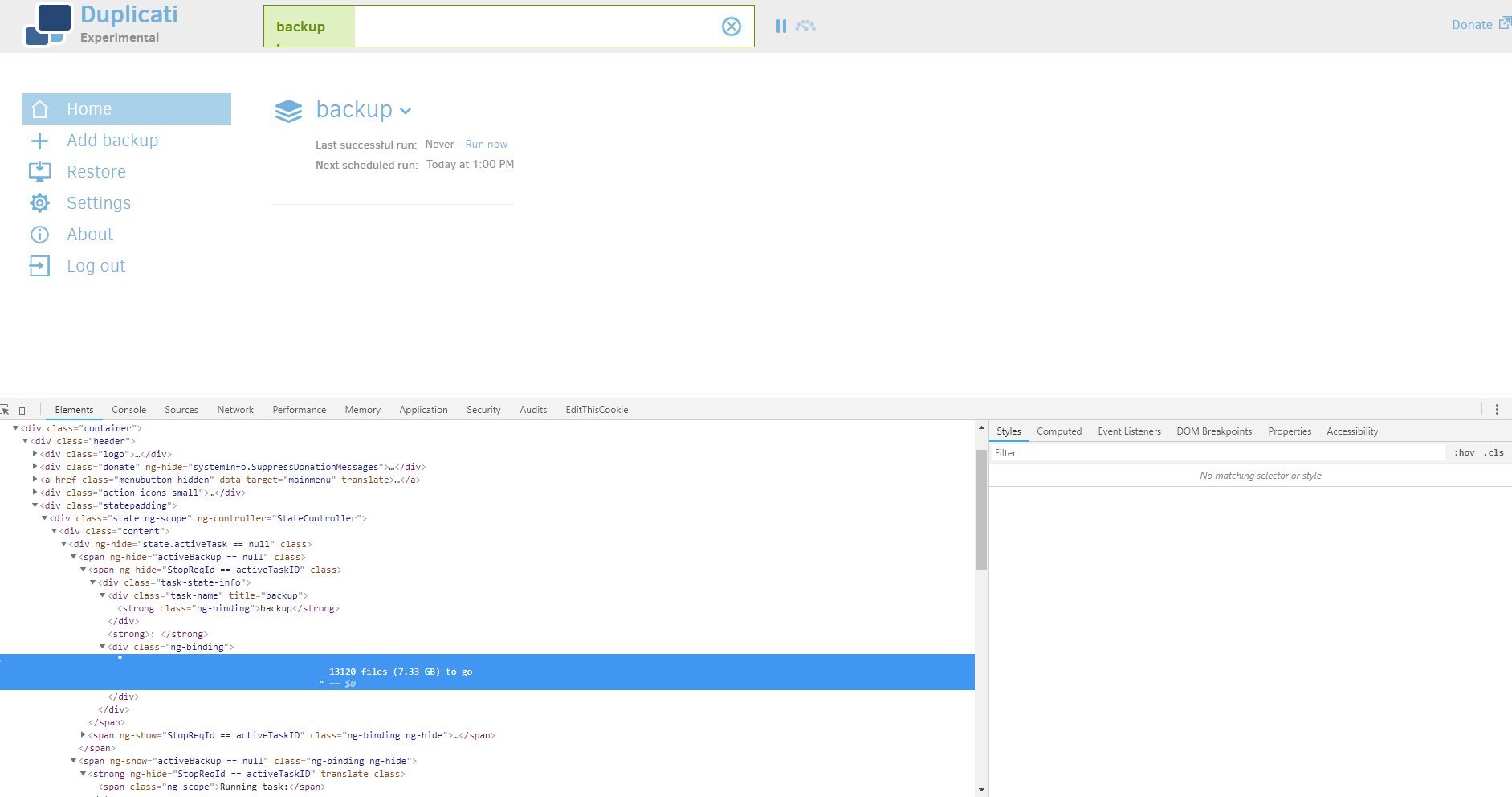The image size is (1512, 797).
Task: Open the Computed styles tab
Action: [1059, 431]
